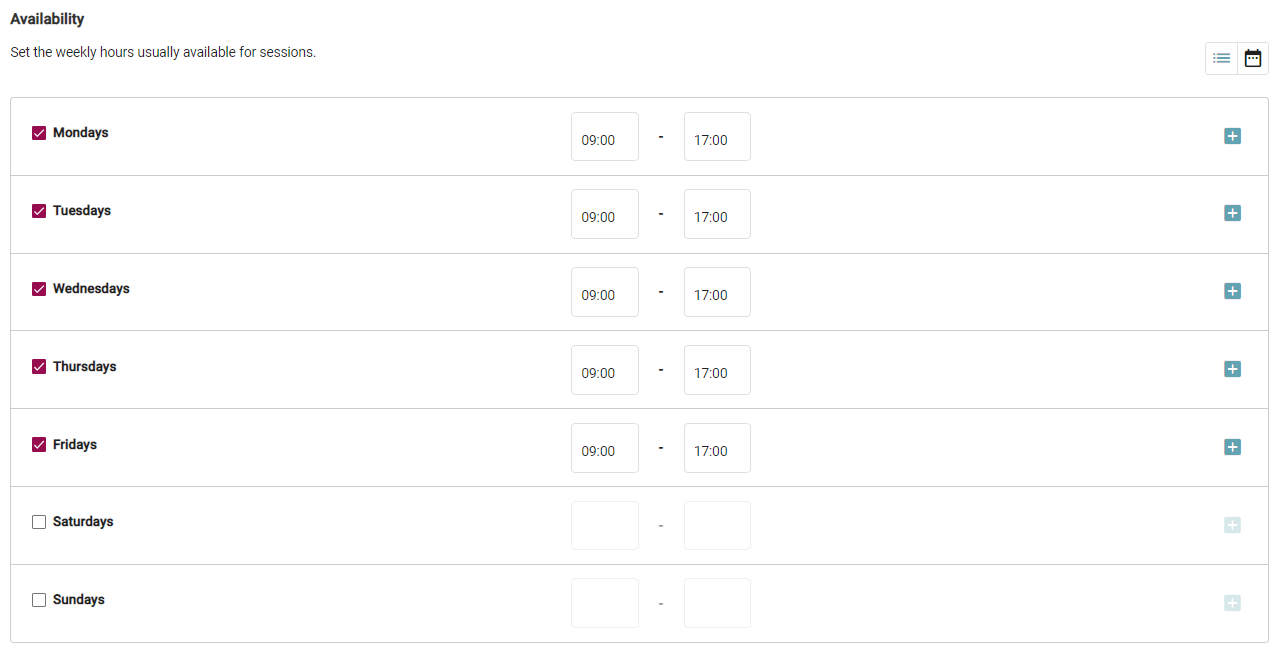
Task: Click the Tuesdays day label
Action: pos(82,211)
